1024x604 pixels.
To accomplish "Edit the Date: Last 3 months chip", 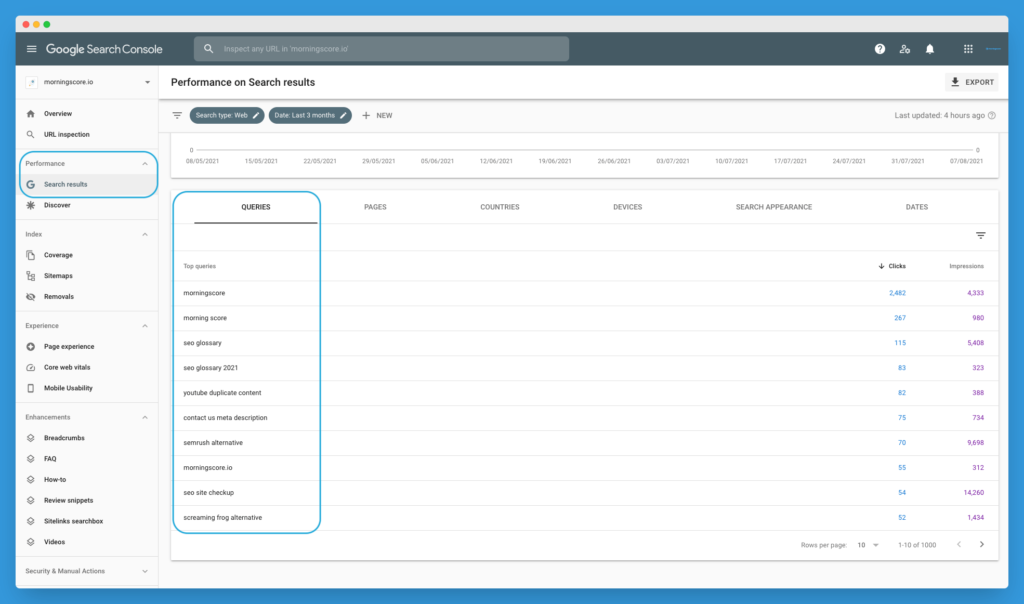I will 310,116.
